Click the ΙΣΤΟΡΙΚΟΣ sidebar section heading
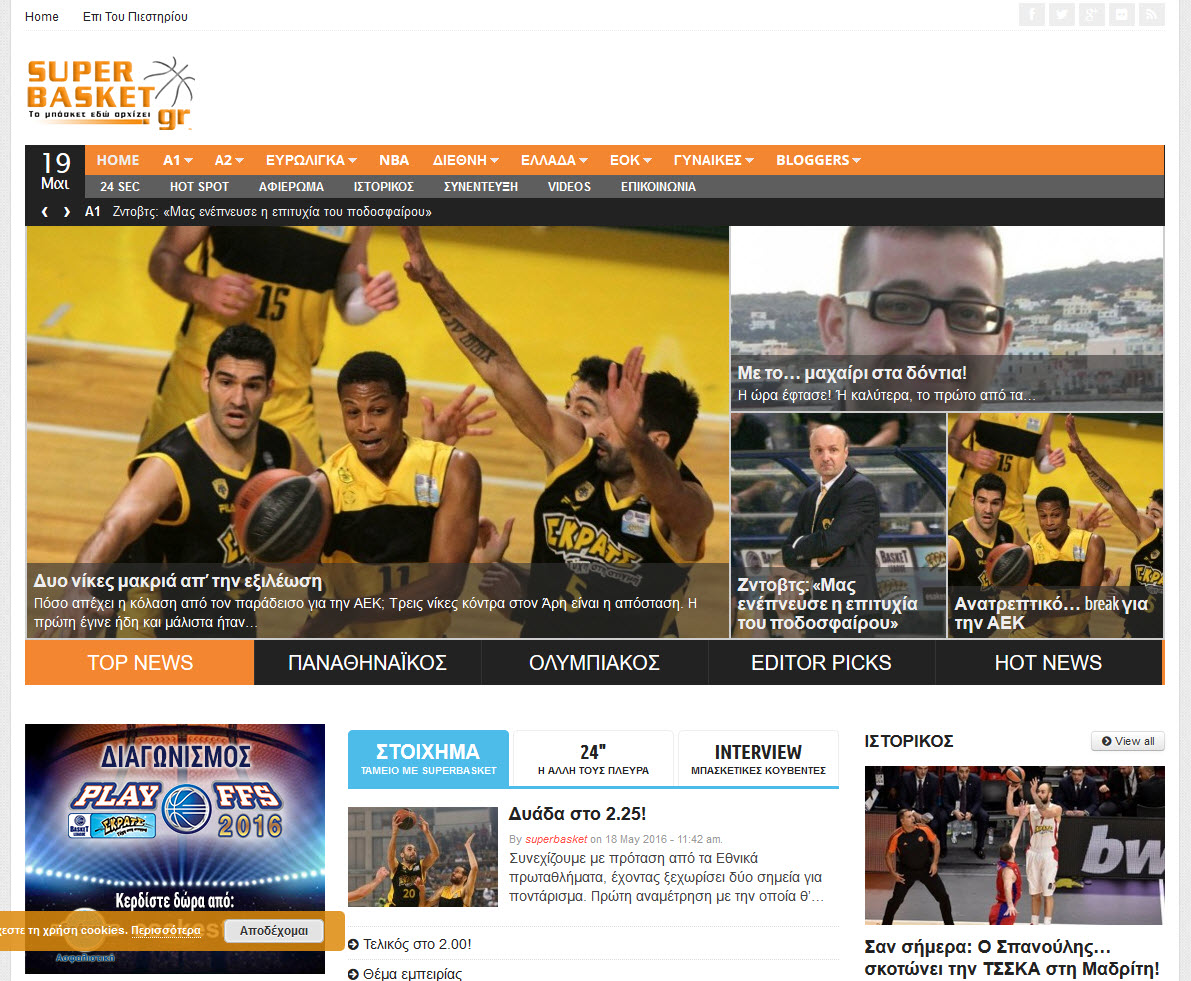Viewport: 1191px width, 981px height. click(909, 741)
